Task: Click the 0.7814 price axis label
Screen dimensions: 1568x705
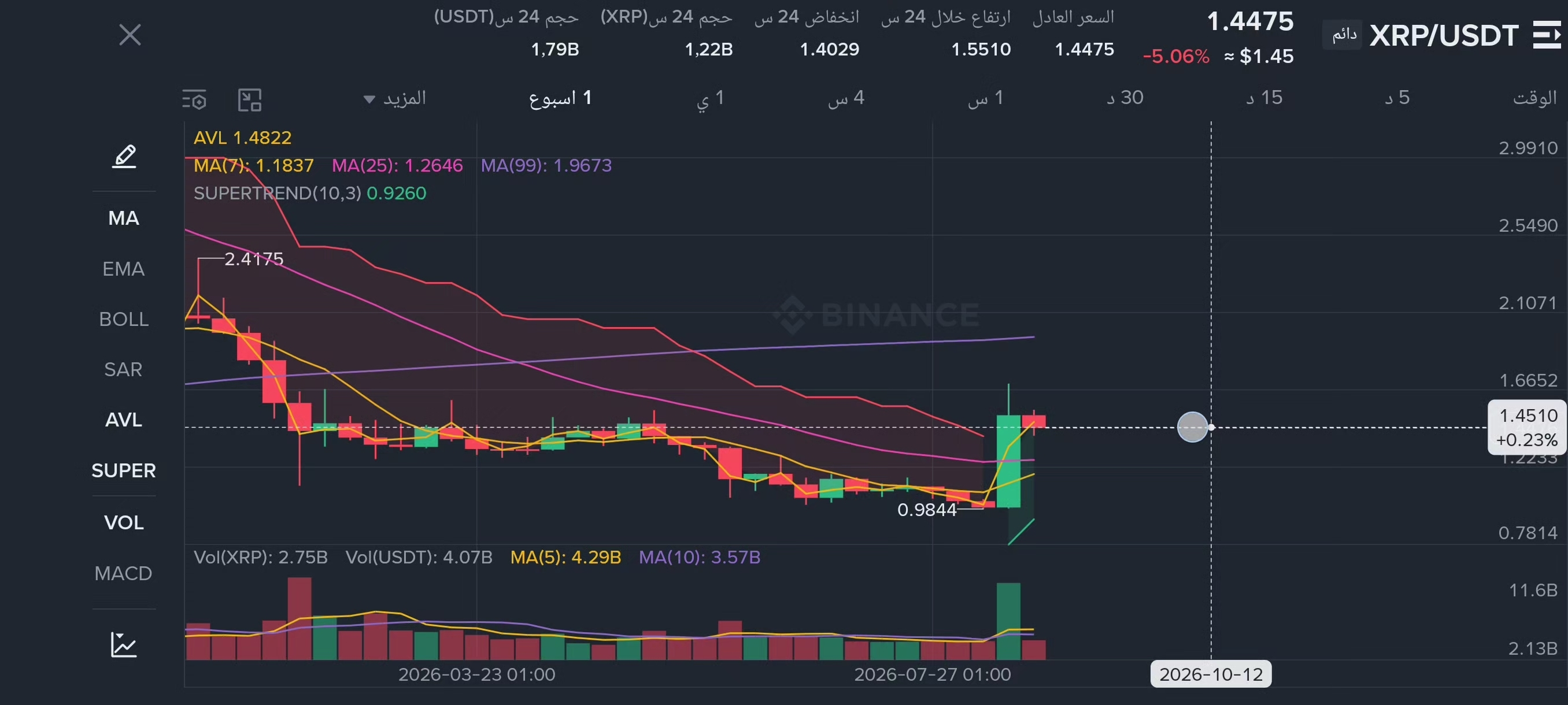Action: point(1528,533)
